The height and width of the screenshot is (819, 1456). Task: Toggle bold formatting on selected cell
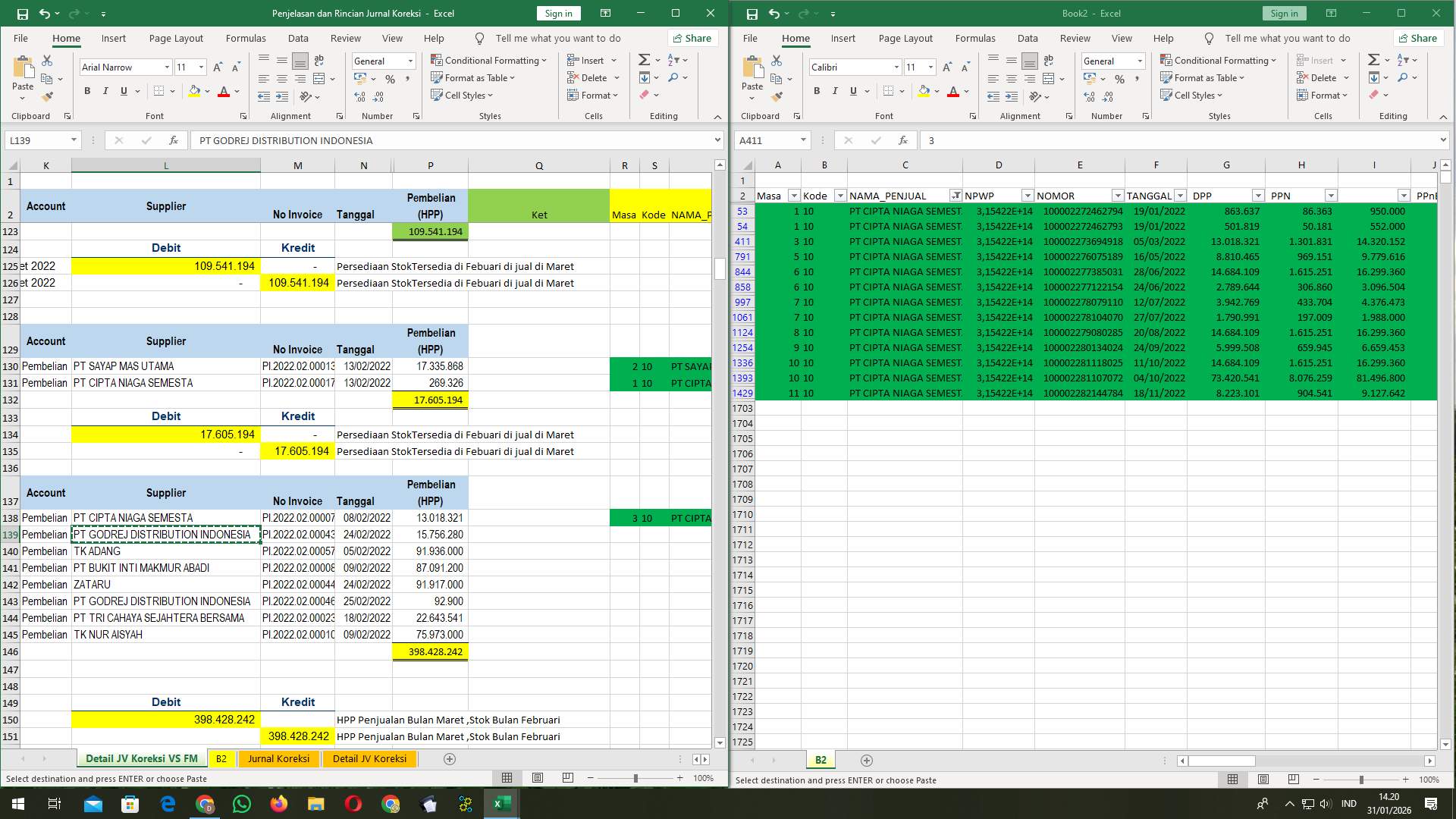86,90
